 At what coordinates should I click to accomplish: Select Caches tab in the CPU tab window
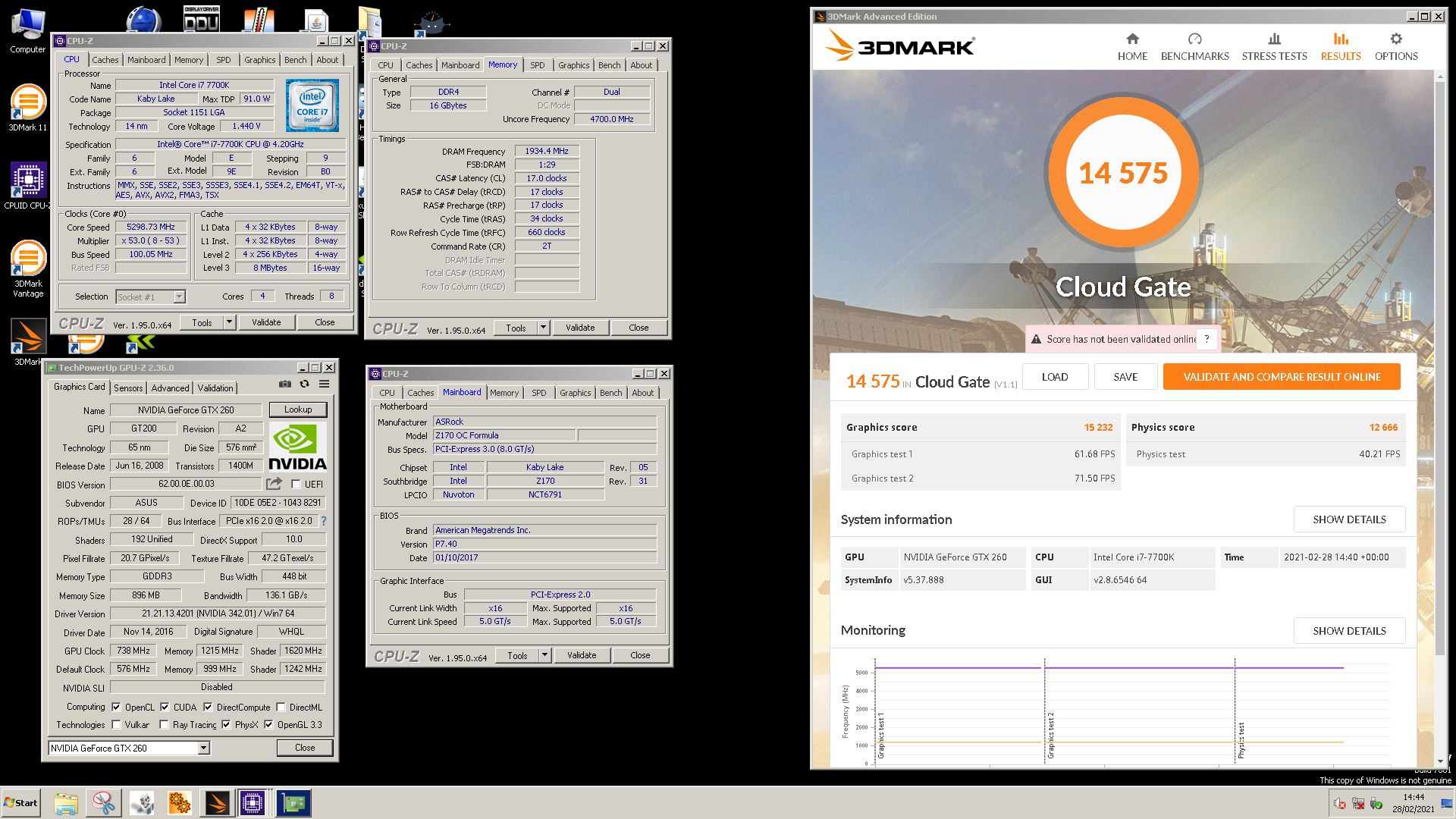point(105,60)
